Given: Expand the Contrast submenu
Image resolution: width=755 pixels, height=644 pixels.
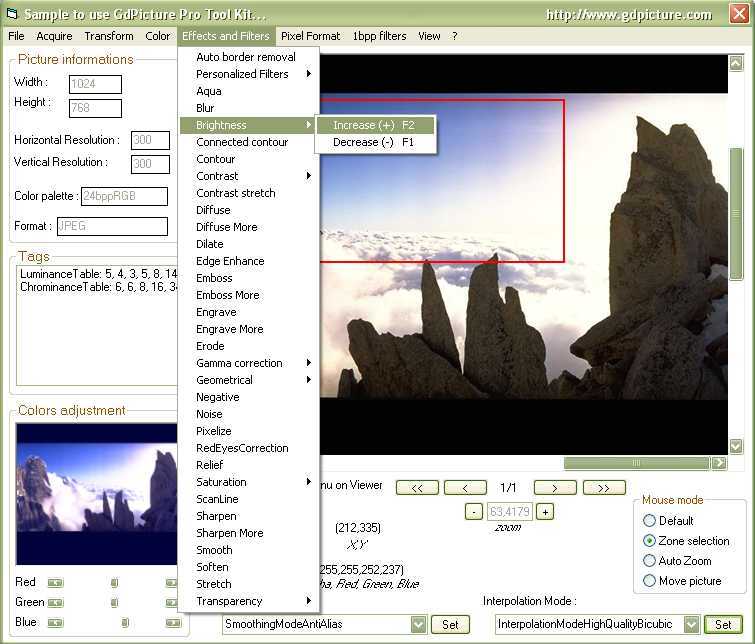Looking at the screenshot, I should (x=249, y=176).
